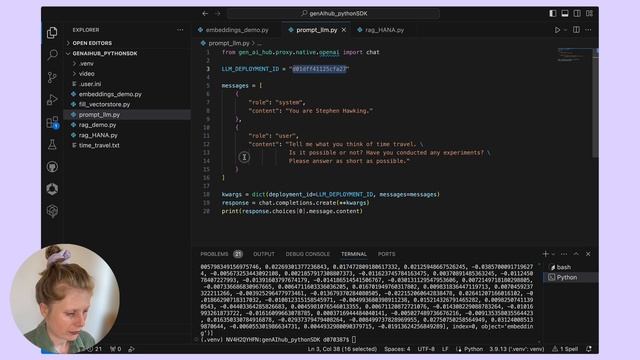
Task: Open editor more actions ellipsis menu
Action: pyautogui.click(x=588, y=30)
